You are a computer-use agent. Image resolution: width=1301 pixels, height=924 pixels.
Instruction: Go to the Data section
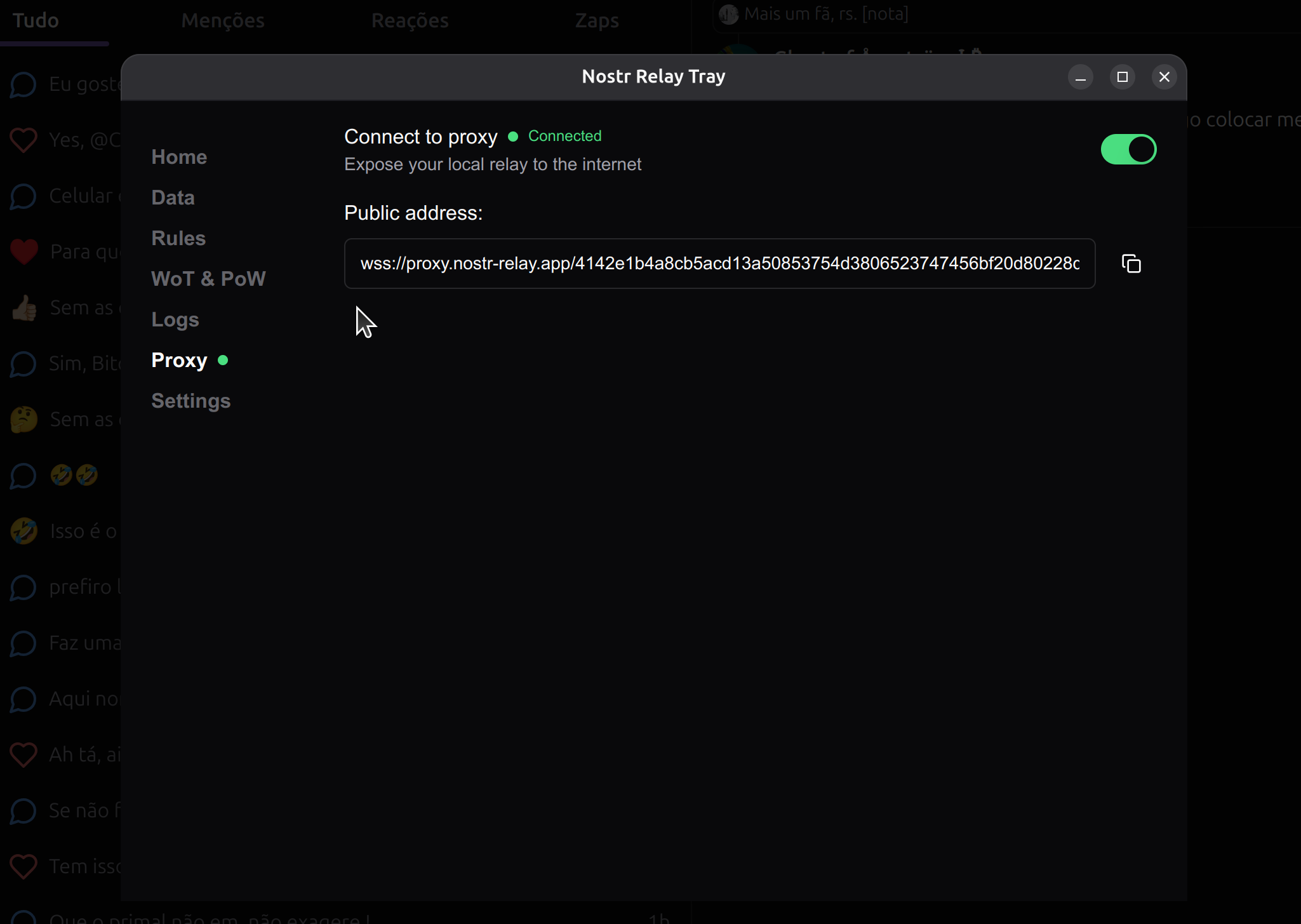click(173, 198)
